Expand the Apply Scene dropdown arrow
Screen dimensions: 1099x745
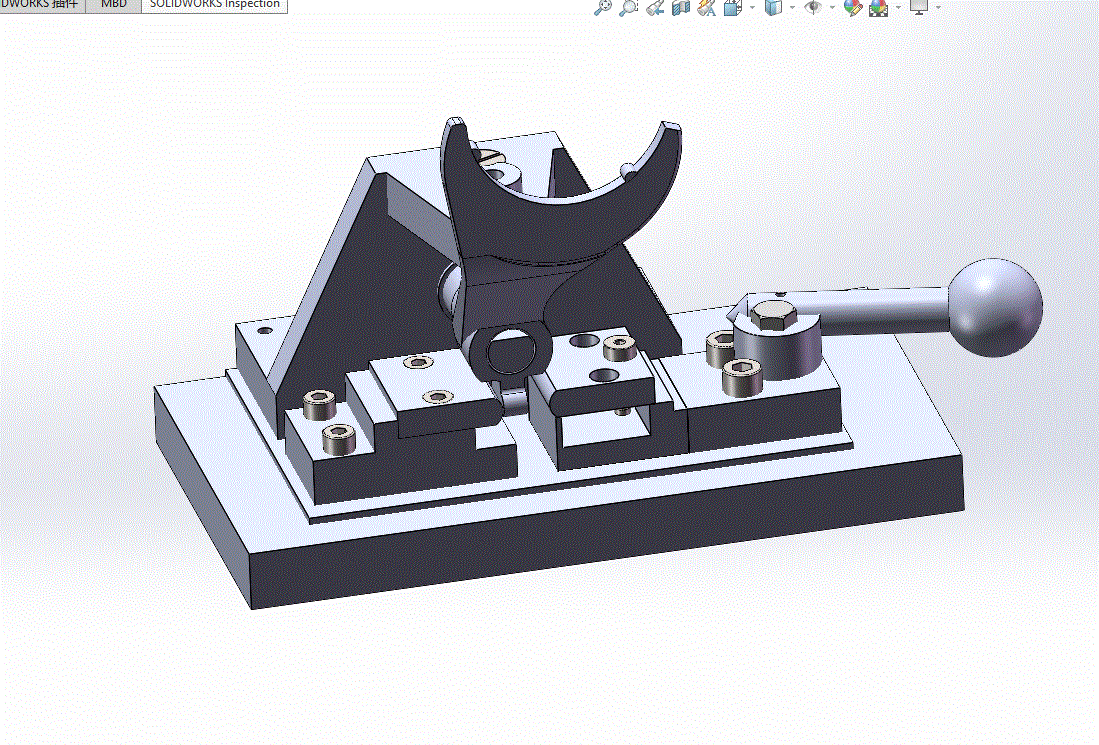[898, 8]
